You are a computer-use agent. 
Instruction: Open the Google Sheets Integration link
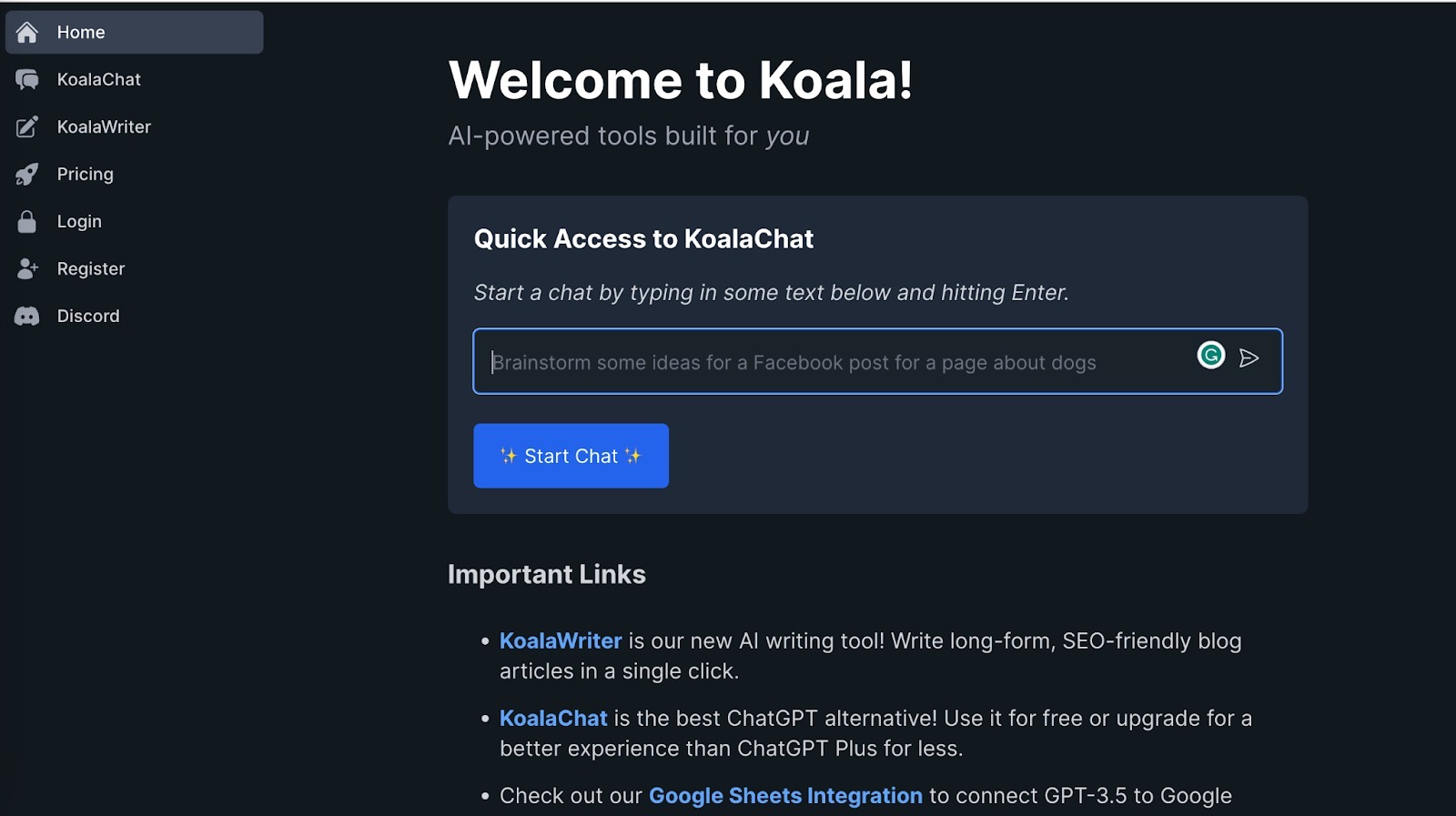tap(784, 795)
